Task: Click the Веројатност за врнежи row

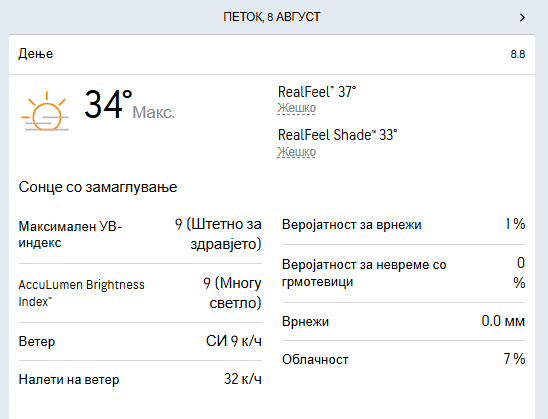Action: coord(404,224)
